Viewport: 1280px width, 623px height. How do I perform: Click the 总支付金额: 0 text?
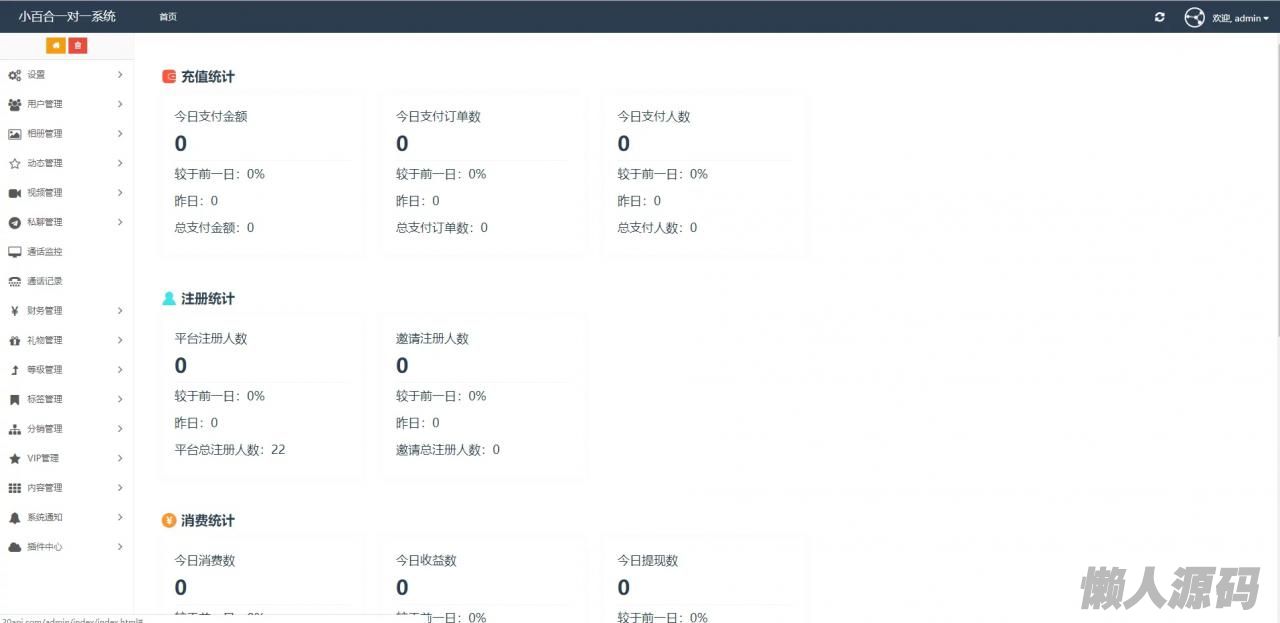click(x=214, y=228)
